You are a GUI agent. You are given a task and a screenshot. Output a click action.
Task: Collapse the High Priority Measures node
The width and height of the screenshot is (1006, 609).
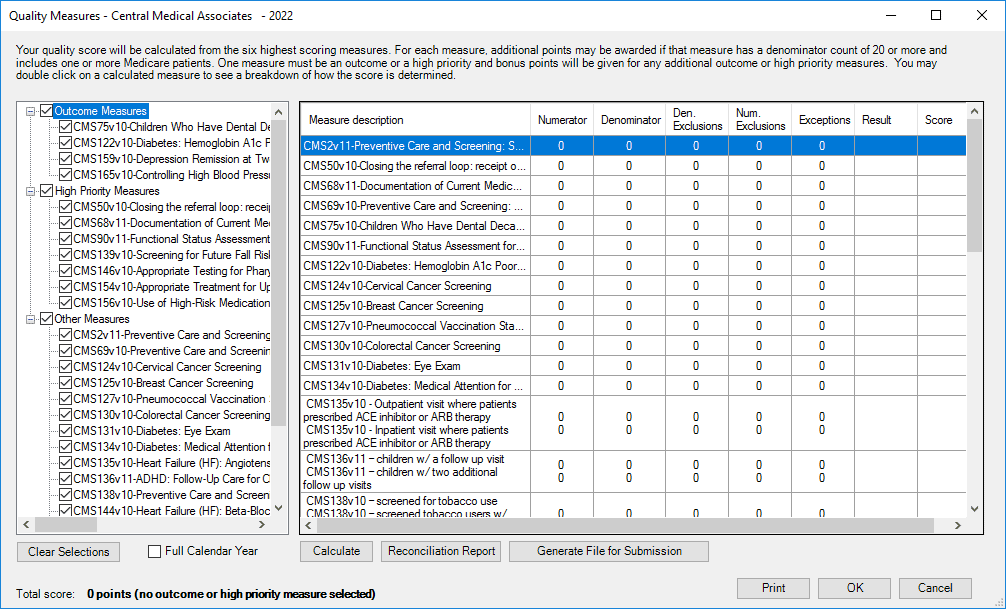31,191
